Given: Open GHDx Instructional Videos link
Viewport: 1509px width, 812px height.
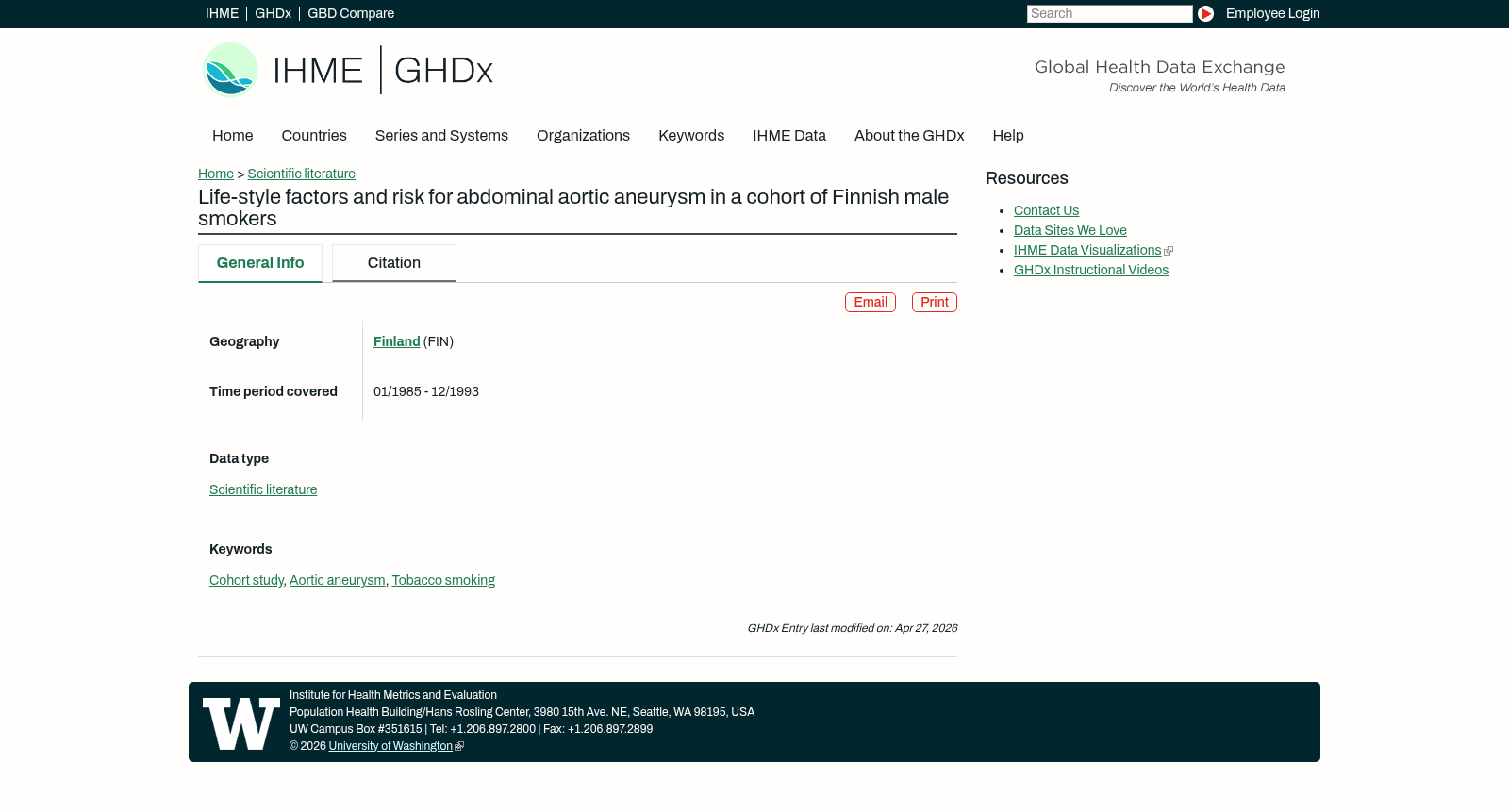Looking at the screenshot, I should click(x=1091, y=270).
